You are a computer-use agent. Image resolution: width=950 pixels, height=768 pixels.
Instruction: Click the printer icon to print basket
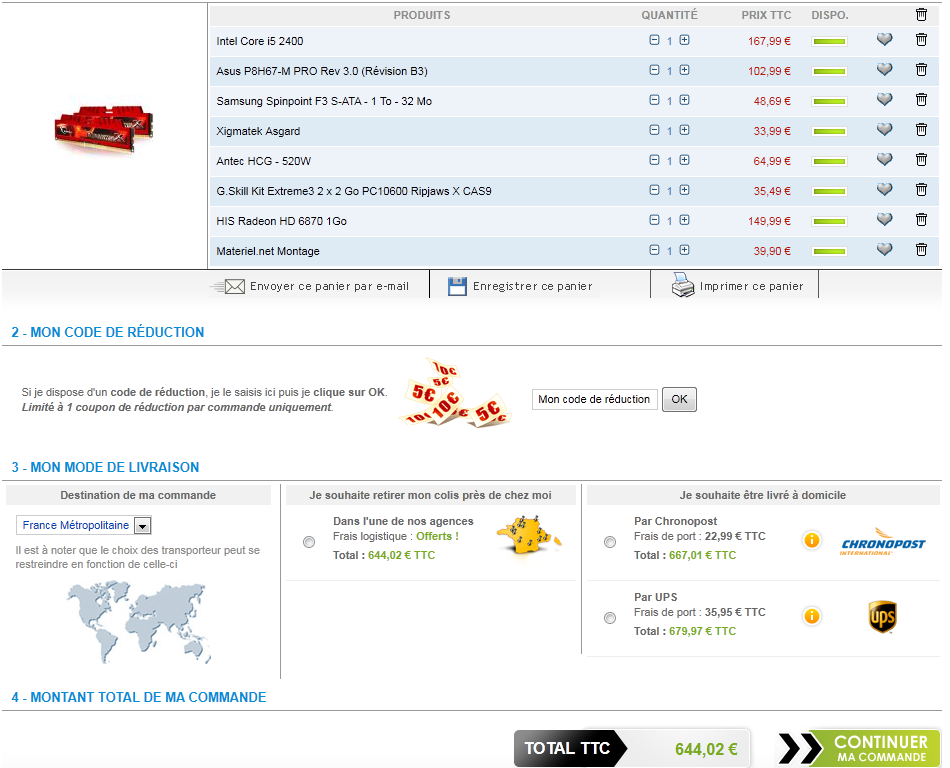click(x=683, y=286)
